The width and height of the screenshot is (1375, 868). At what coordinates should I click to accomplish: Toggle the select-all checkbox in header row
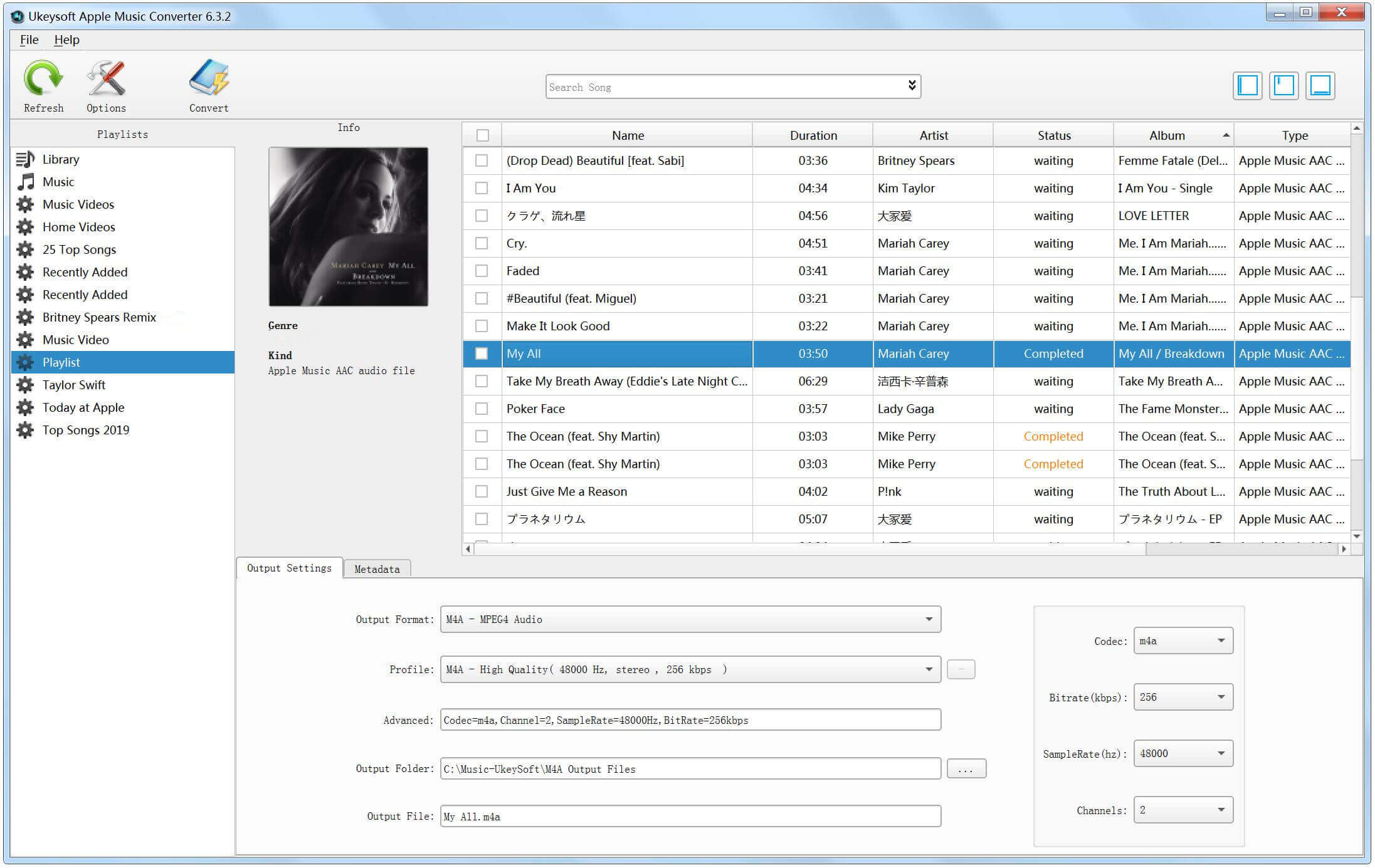pyautogui.click(x=482, y=135)
